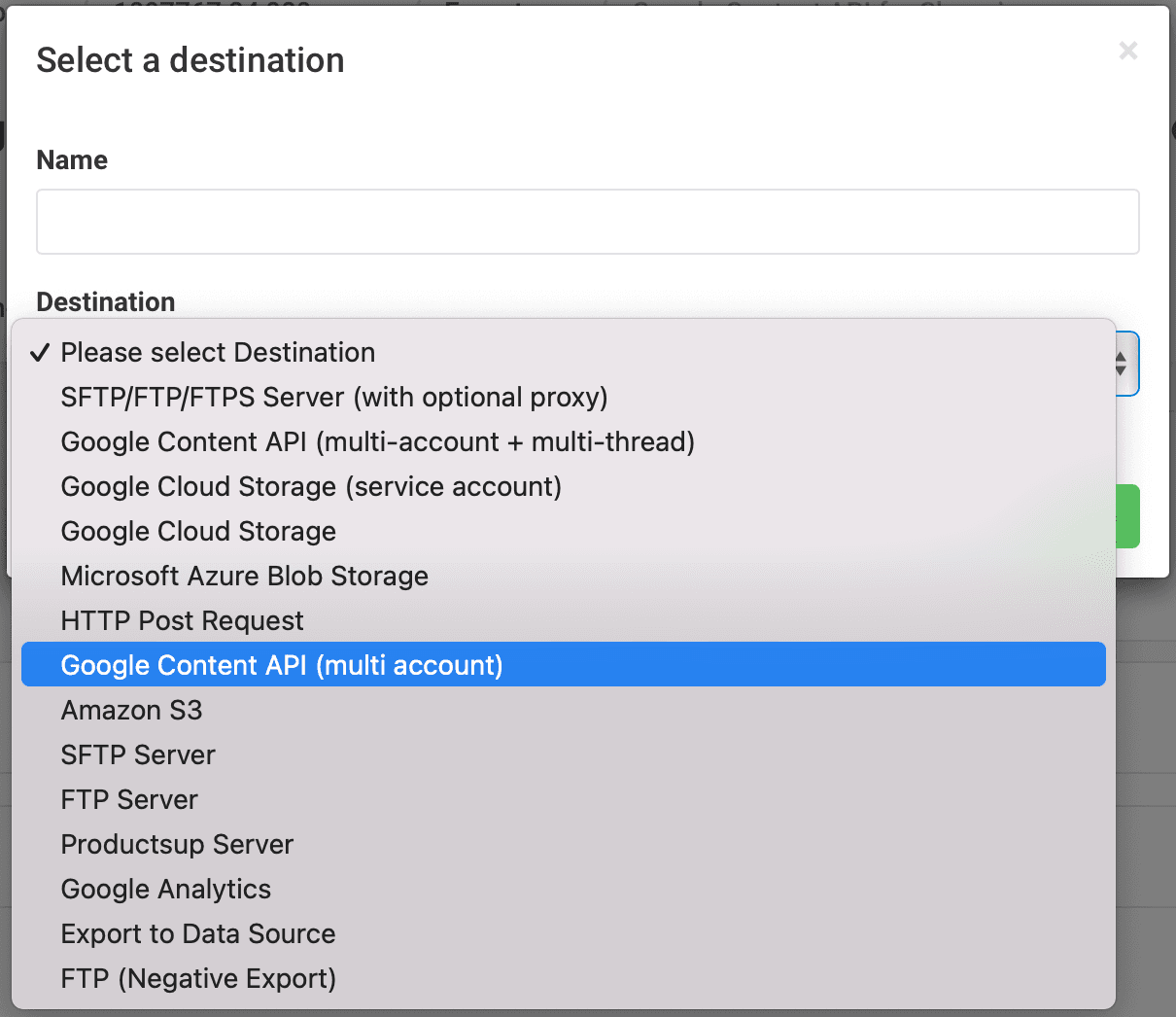Click the Name input field

point(587,222)
